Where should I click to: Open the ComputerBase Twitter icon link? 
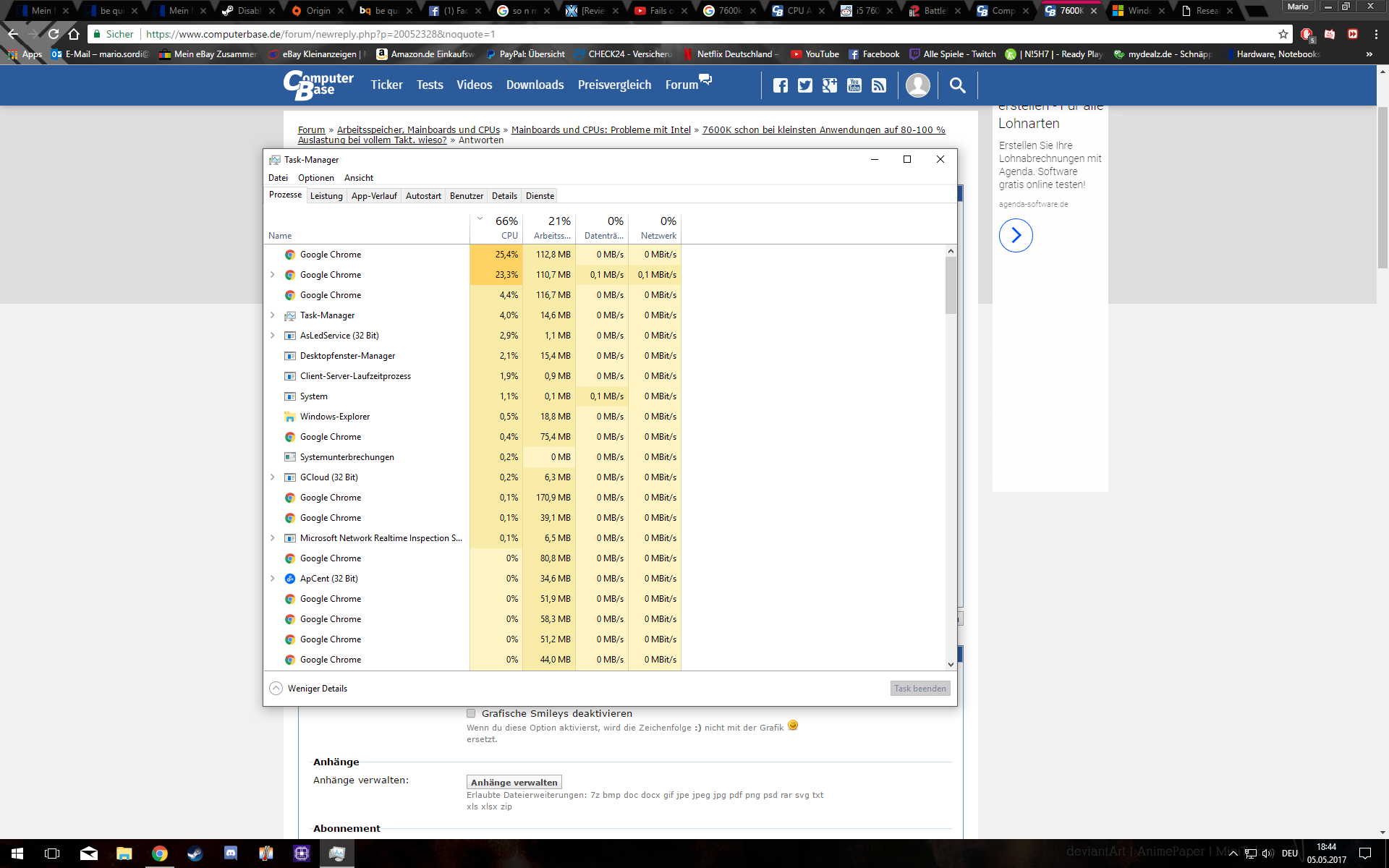(804, 85)
